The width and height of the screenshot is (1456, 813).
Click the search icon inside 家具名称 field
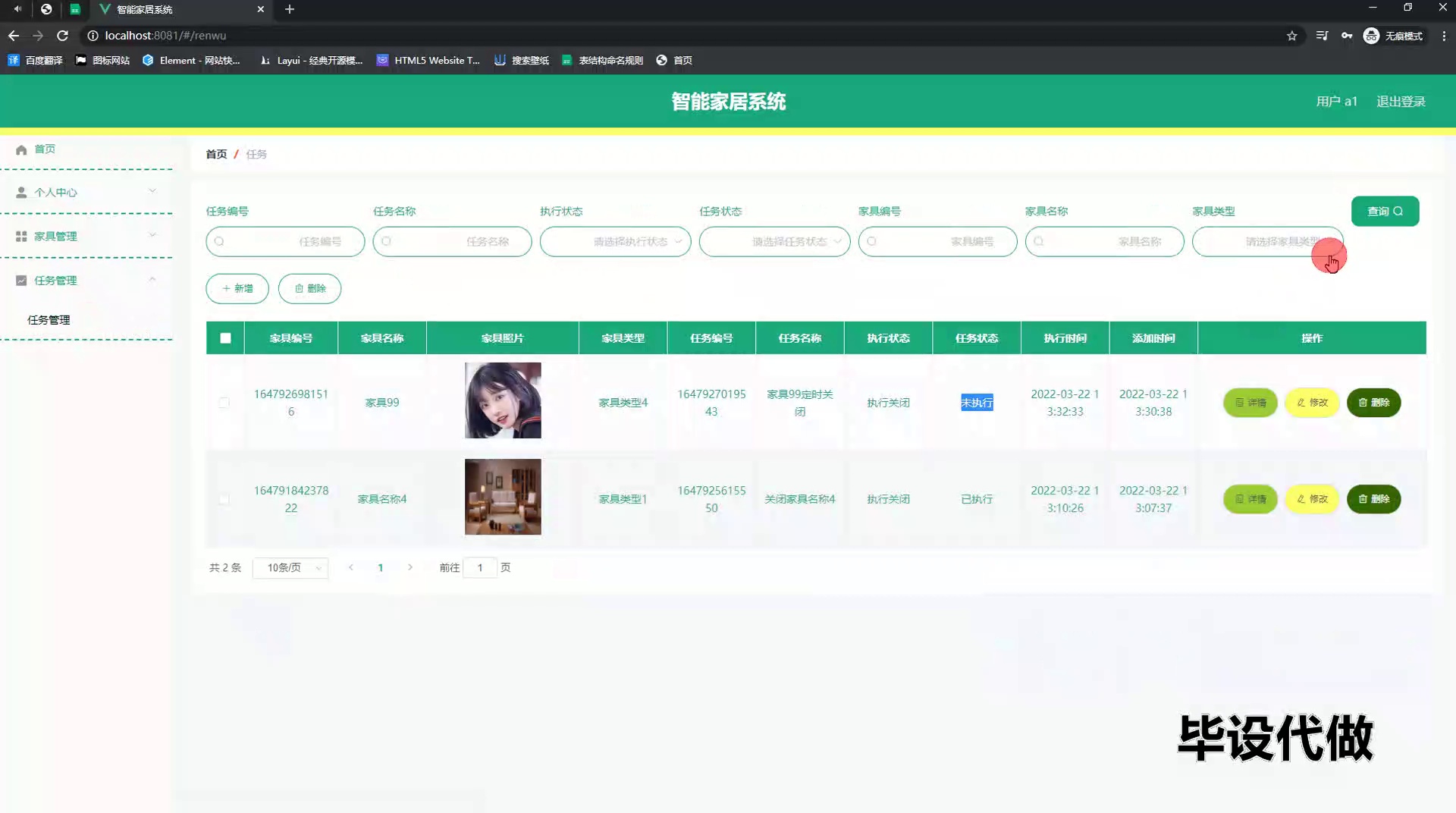point(1038,242)
